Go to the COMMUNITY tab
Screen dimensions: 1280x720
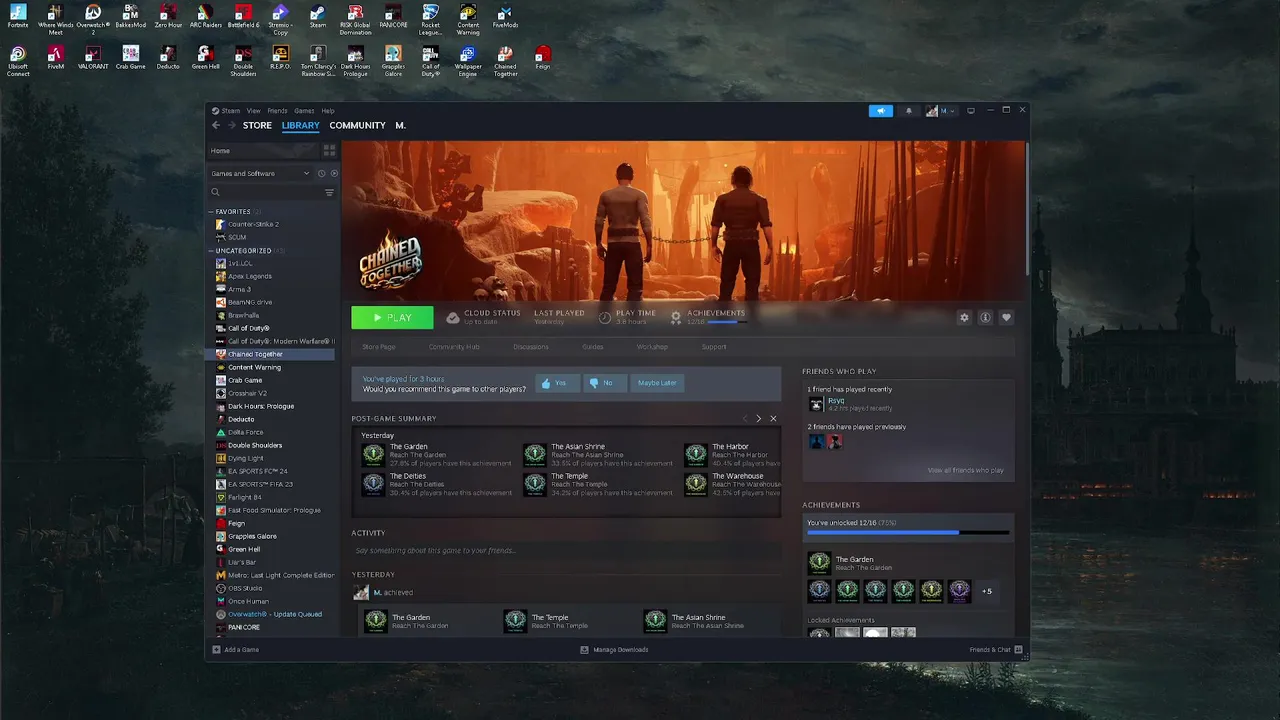click(x=357, y=125)
